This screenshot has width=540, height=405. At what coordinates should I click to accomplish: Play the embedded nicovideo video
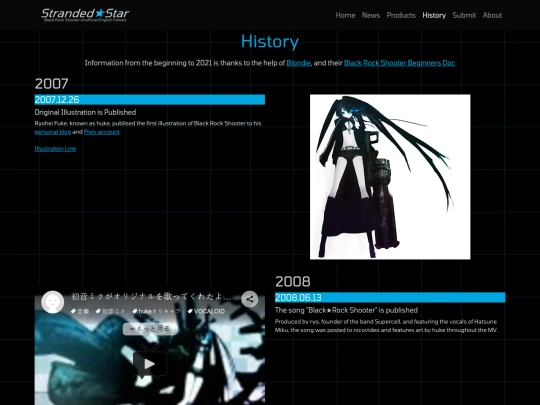pos(150,364)
